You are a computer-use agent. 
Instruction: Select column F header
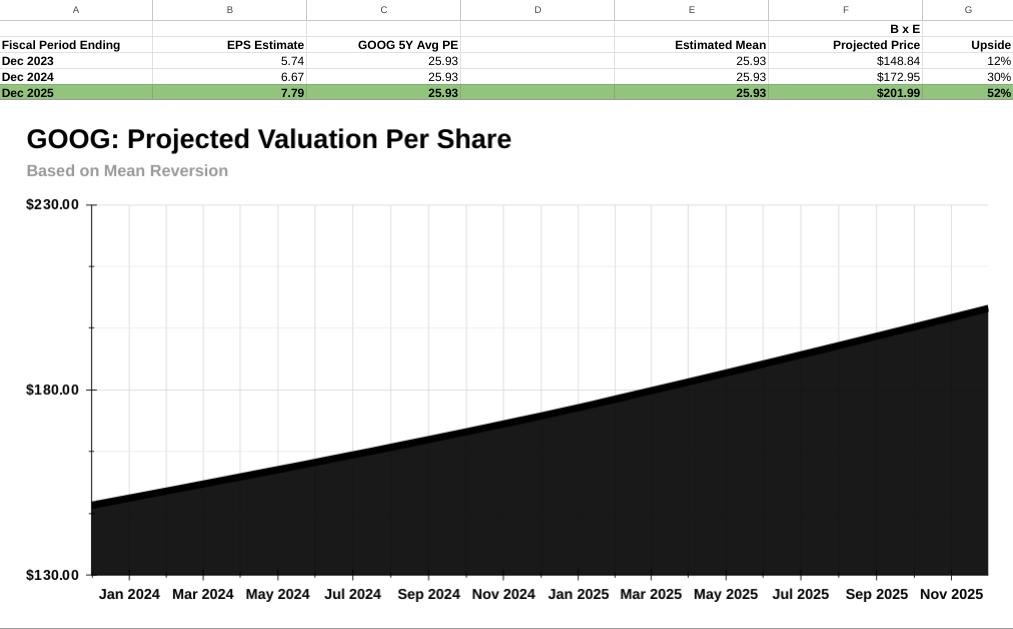pos(845,10)
